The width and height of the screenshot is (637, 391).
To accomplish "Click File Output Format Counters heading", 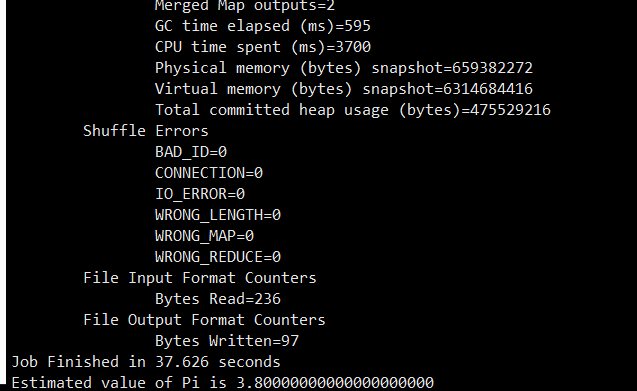I will [204, 320].
